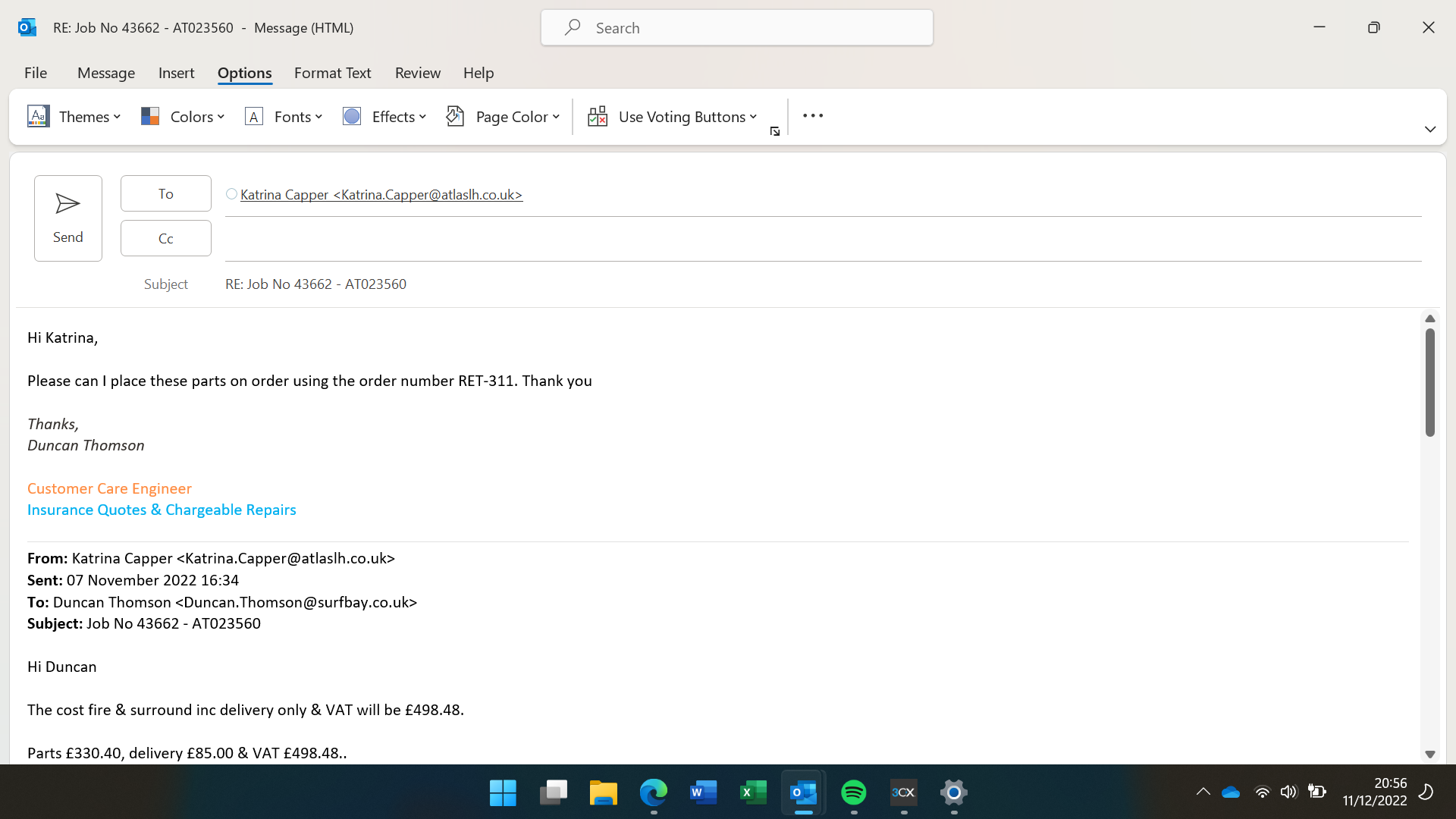The image size is (1456, 819).
Task: Click the message scrollbar down arrow
Action: (1430, 754)
